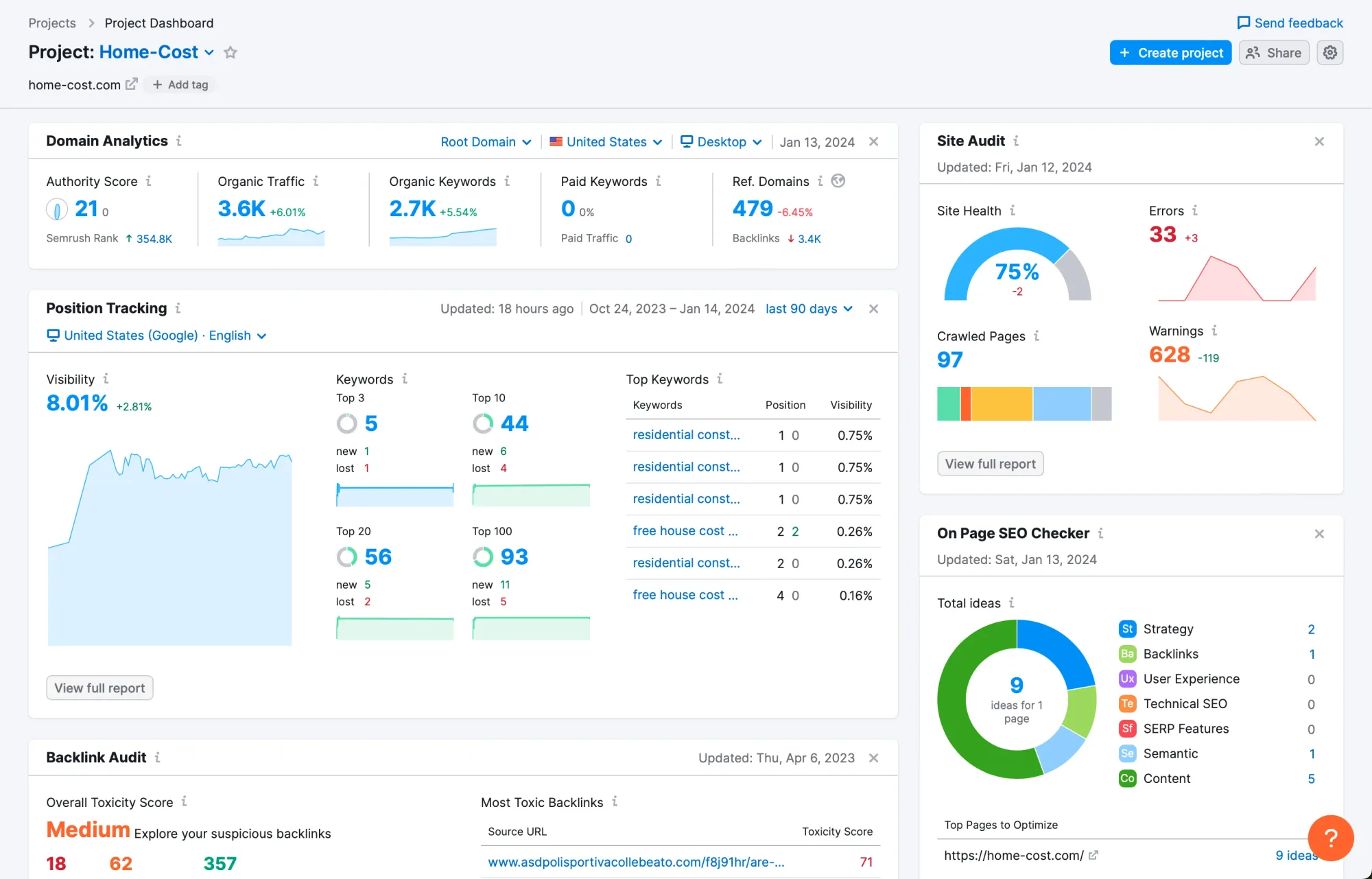Click the Strategy ideas count 2
Image resolution: width=1372 pixels, height=879 pixels.
1311,629
